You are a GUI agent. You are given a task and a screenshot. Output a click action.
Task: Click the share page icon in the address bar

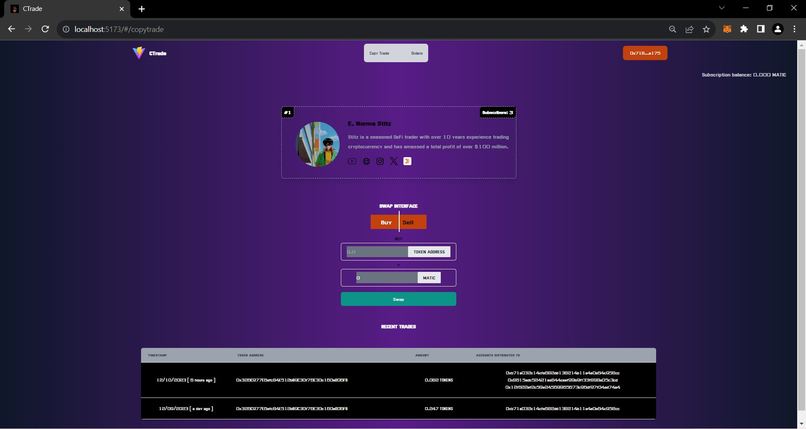pyautogui.click(x=689, y=29)
